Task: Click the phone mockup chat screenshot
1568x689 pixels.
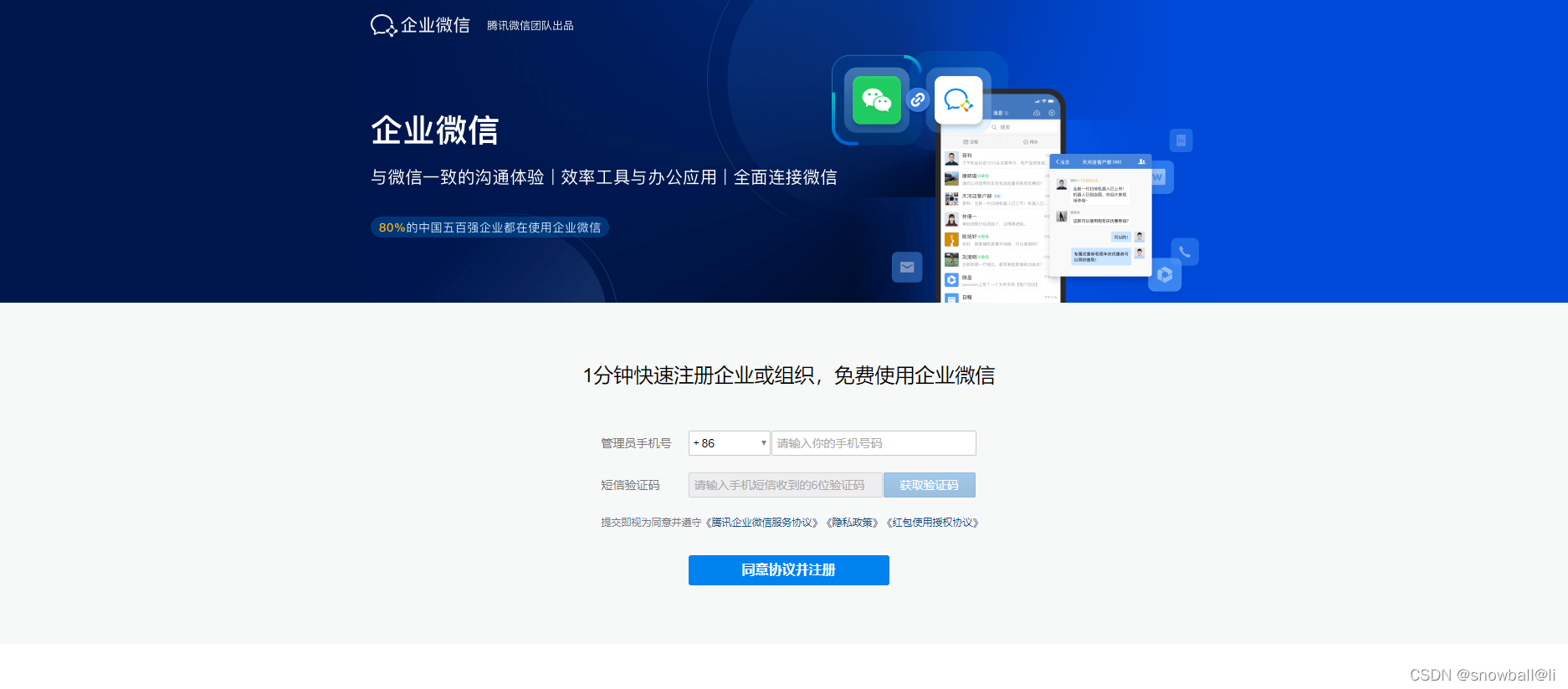Action: 1000,197
